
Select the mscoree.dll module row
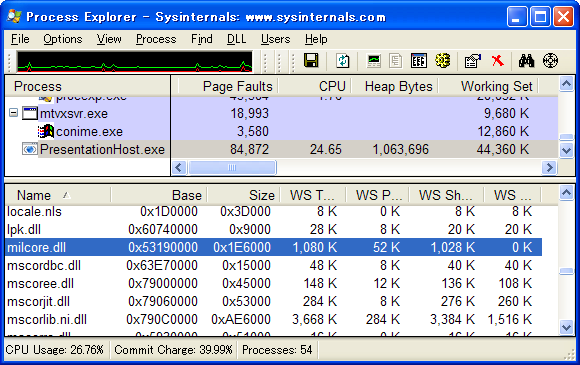point(273,284)
